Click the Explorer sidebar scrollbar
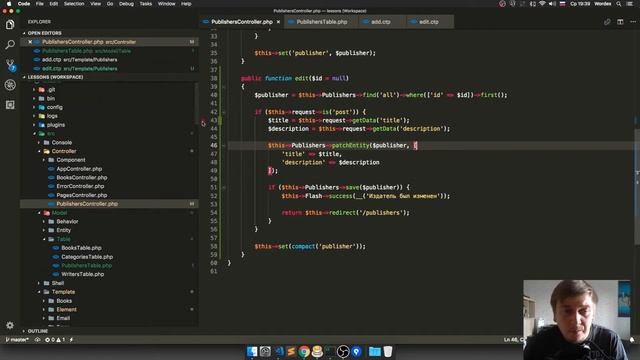This screenshot has width=640, height=360. pyautogui.click(x=197, y=102)
